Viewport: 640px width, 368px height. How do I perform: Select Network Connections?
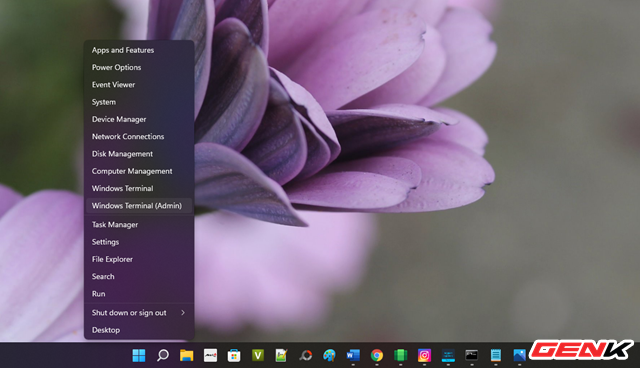[x=139, y=136]
